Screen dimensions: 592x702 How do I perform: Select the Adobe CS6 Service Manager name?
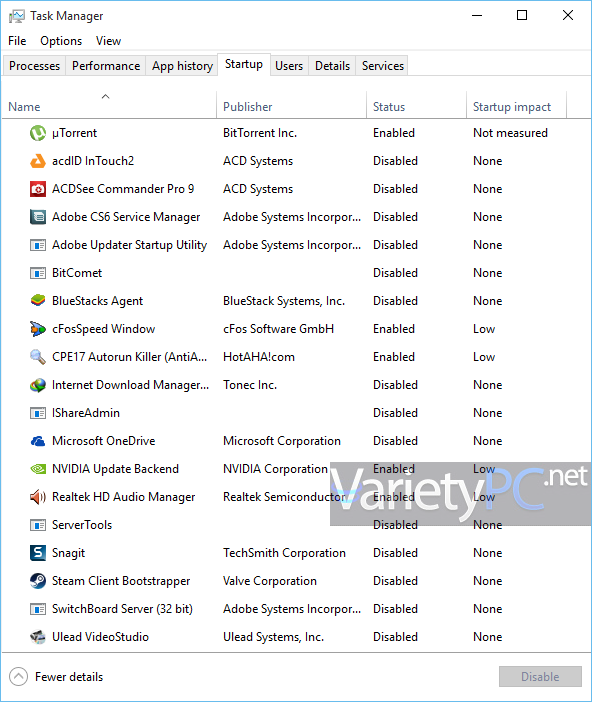click(x=126, y=217)
